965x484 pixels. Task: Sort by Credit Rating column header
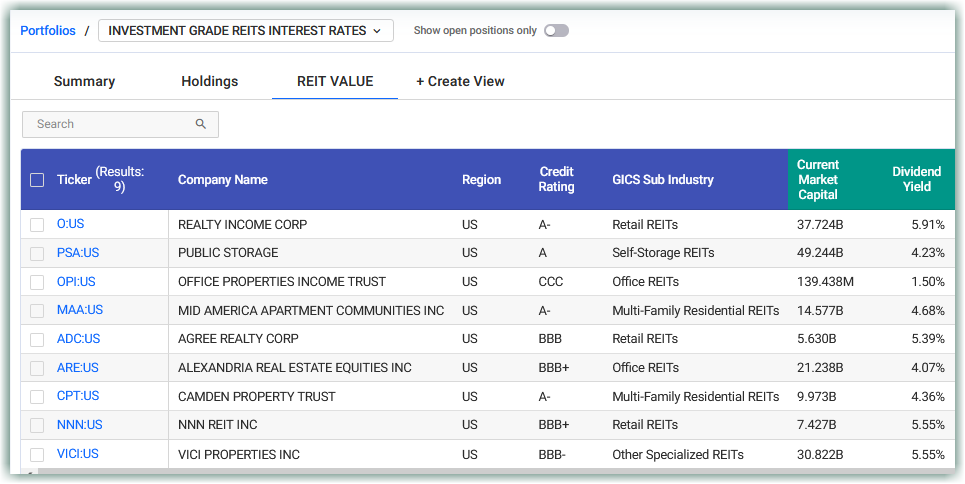[556, 179]
